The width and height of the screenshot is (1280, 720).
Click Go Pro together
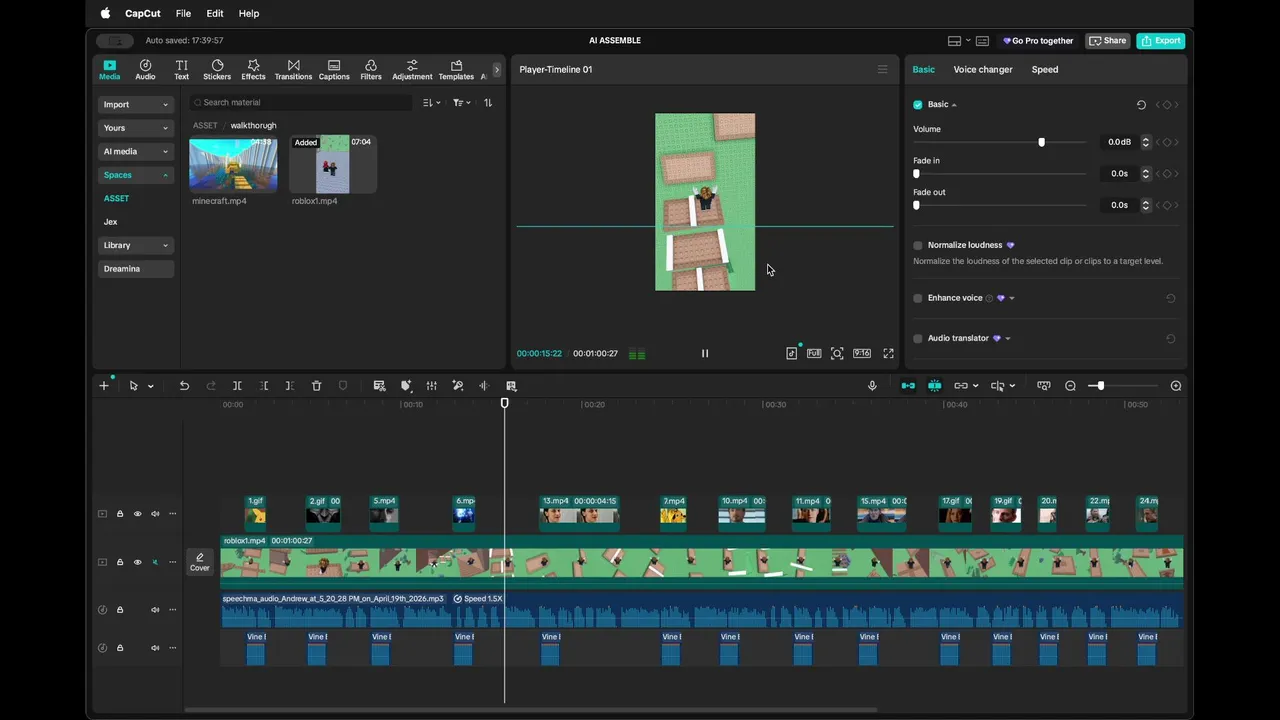(x=1038, y=41)
